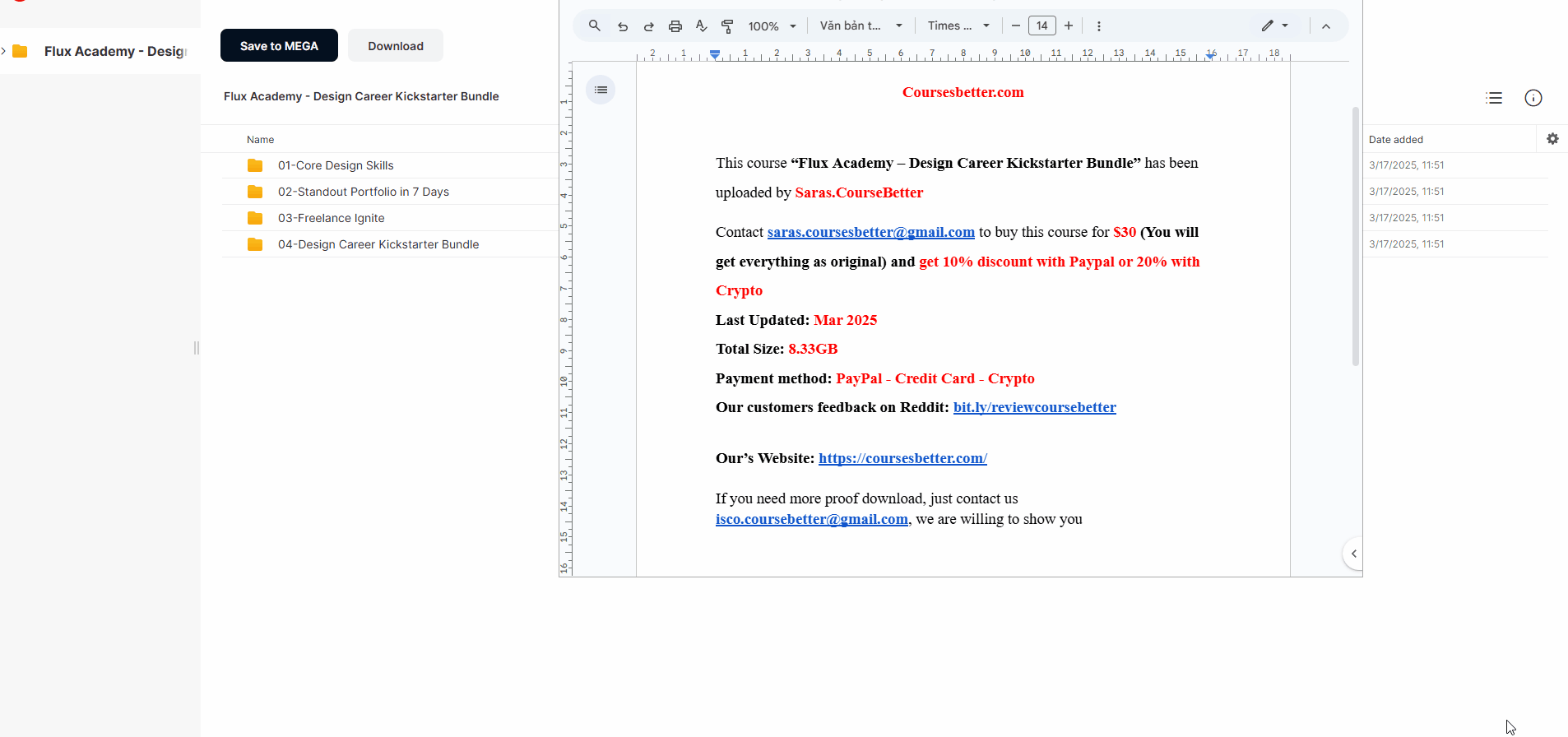Open the Times font family dropdown
Image resolution: width=1568 pixels, height=737 pixels.
point(958,26)
